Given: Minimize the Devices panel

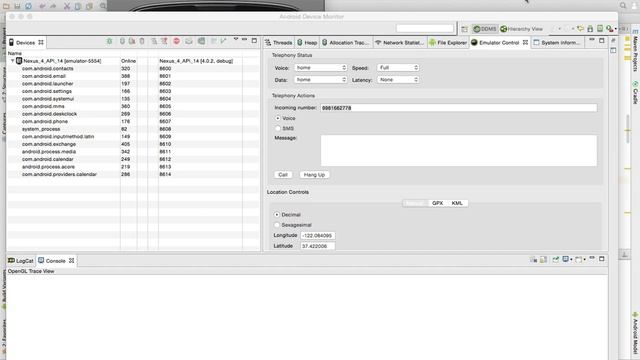Looking at the screenshot, I should click(x=244, y=40).
